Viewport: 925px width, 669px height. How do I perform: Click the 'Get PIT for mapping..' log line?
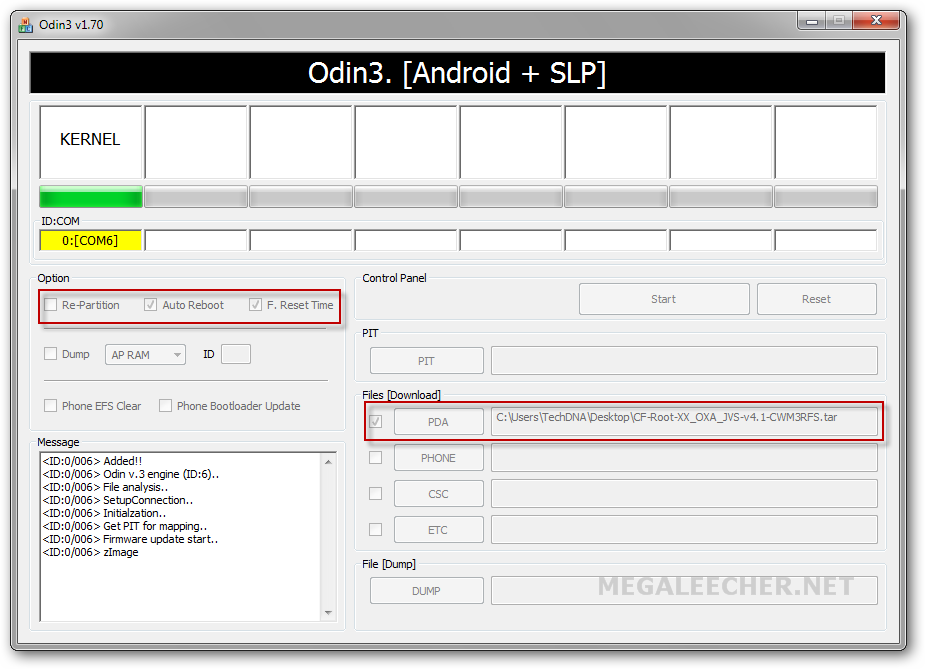[x=125, y=526]
